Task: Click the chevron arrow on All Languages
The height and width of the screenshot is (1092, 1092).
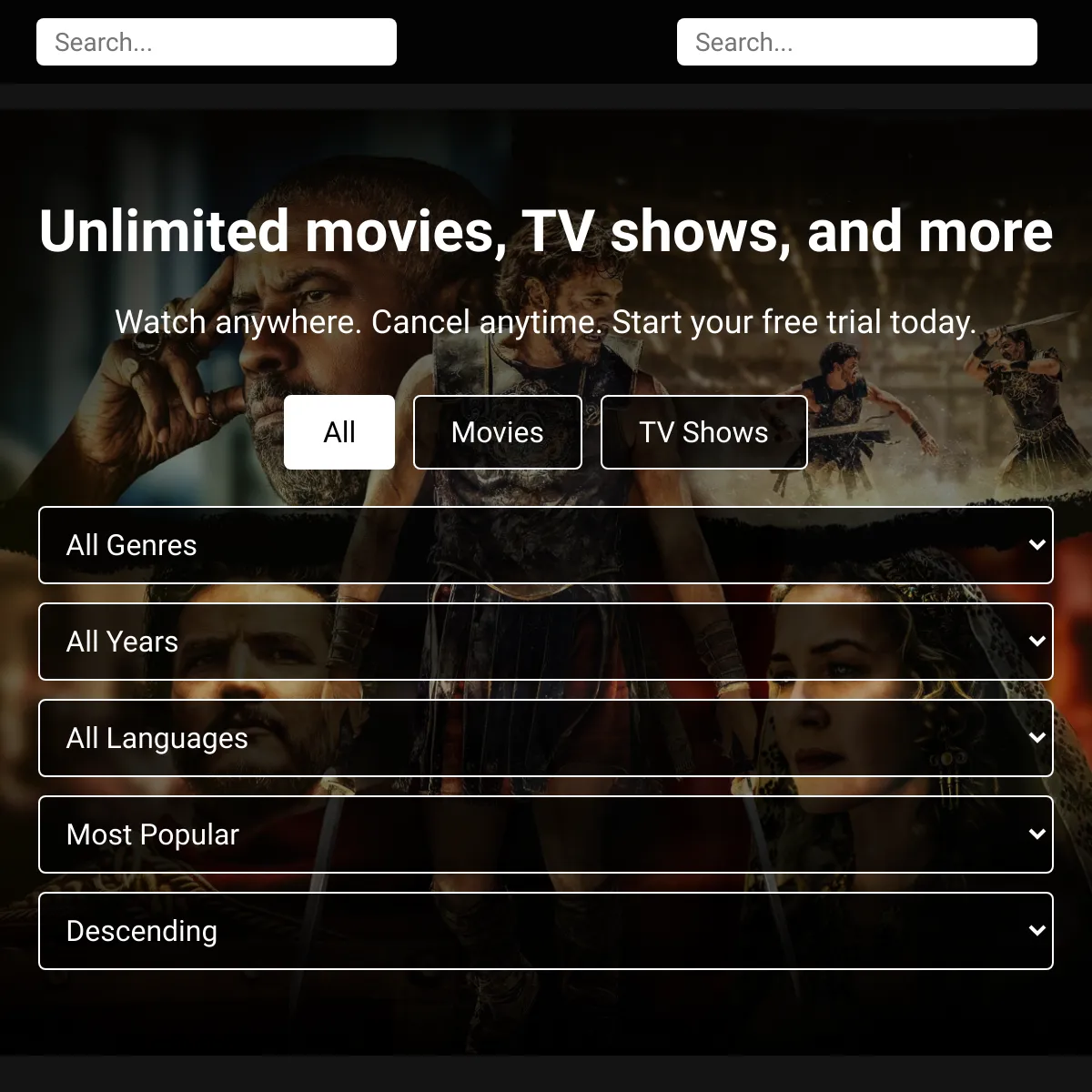Action: coord(1036,738)
